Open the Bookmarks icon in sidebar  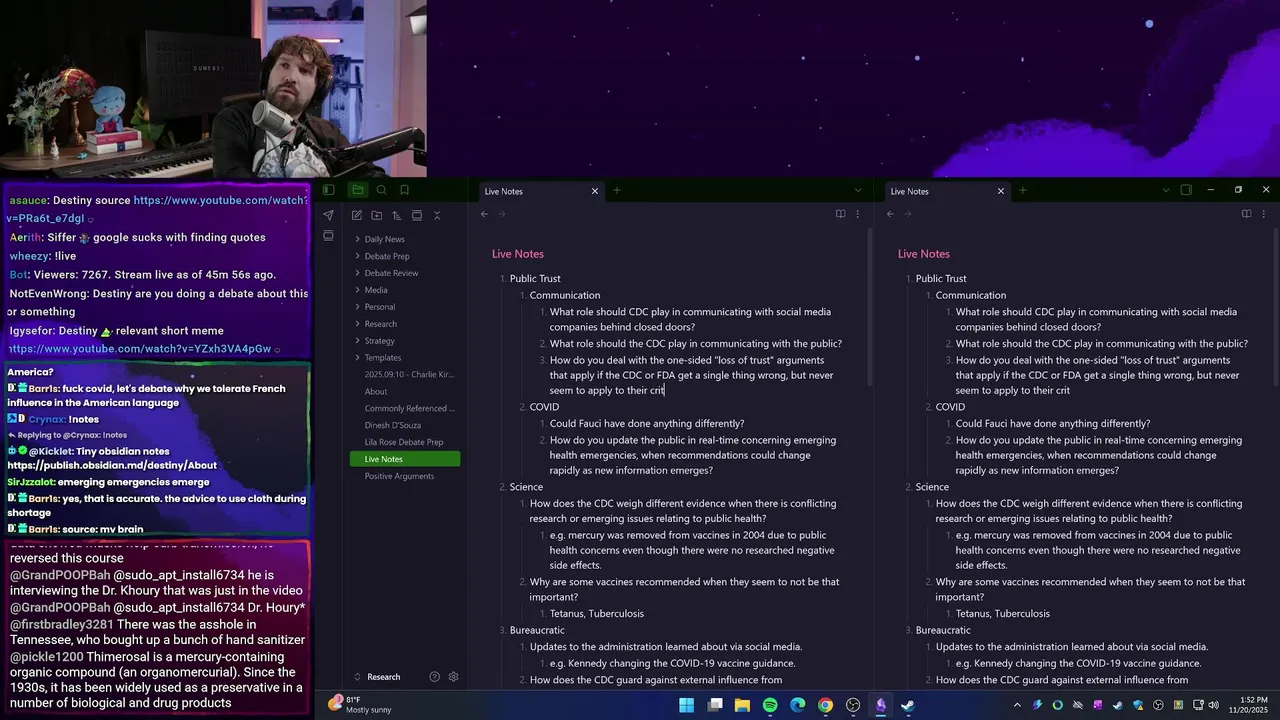404,190
